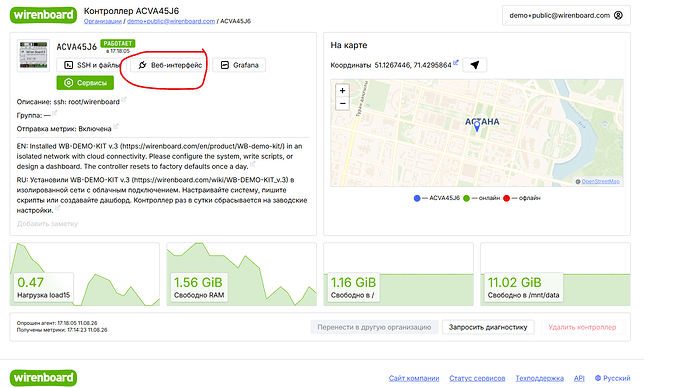The image size is (690, 388).
Task: Click the green онлайн legend dot
Action: (466, 198)
